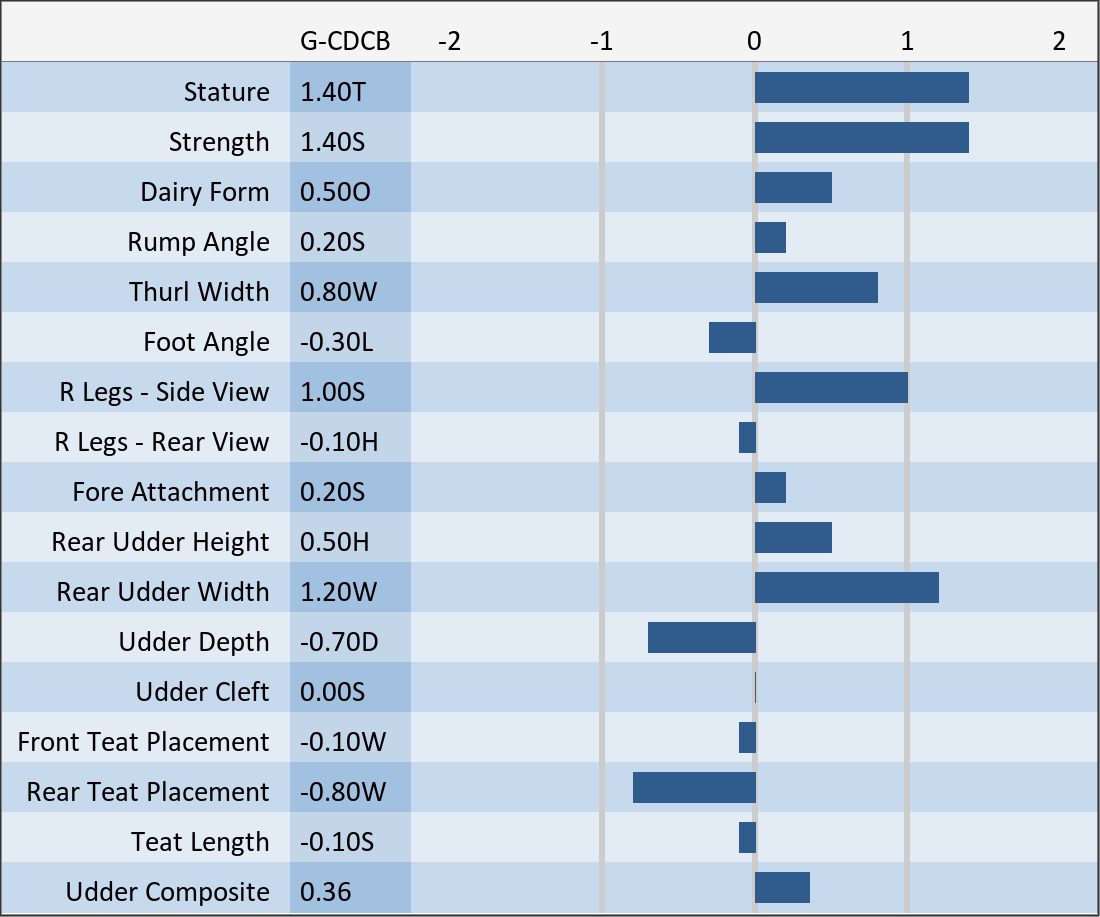Click the Rear Udder Width bar
This screenshot has height=917, width=1100.
pos(846,588)
